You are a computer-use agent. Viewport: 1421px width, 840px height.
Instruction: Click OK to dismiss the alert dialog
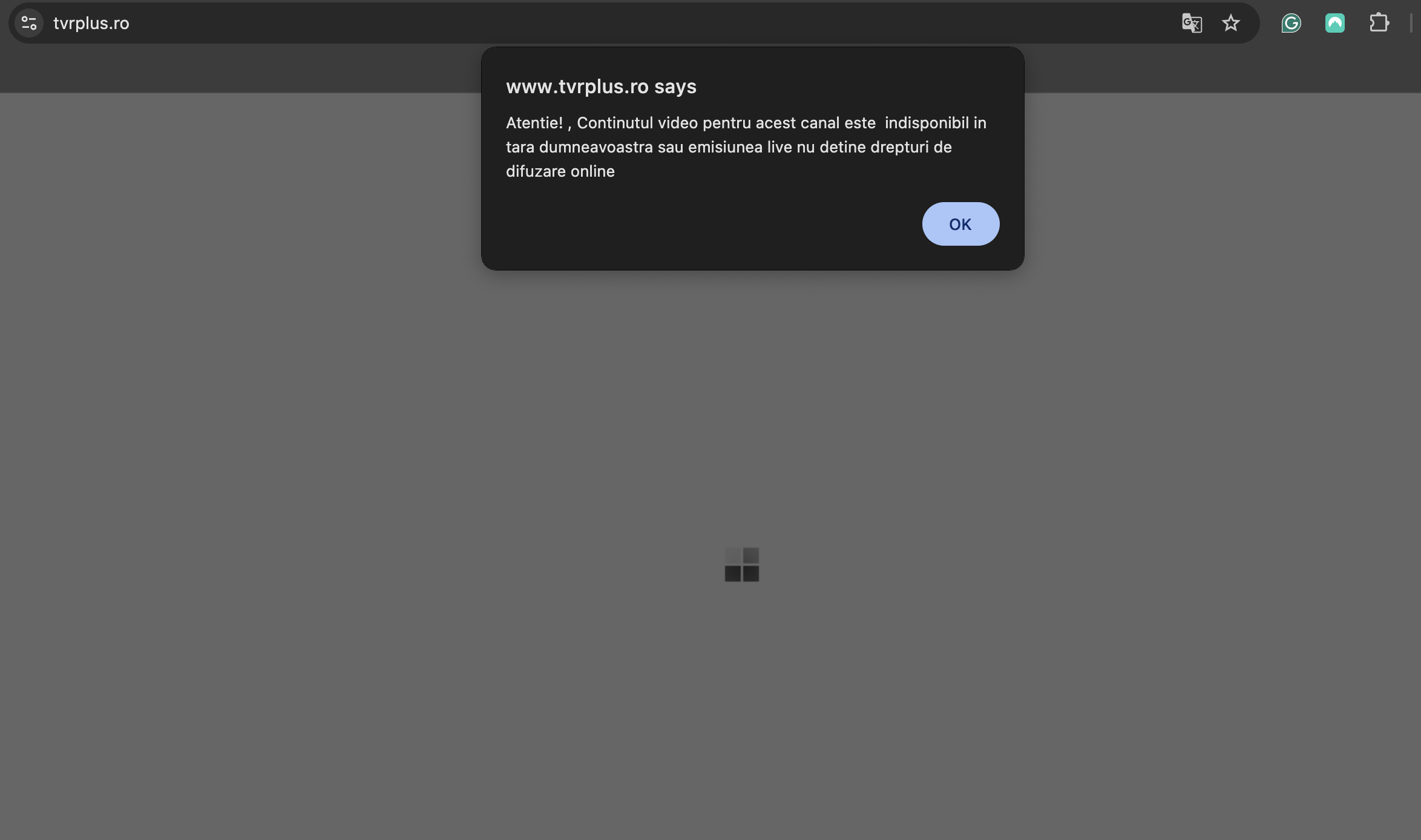[960, 224]
